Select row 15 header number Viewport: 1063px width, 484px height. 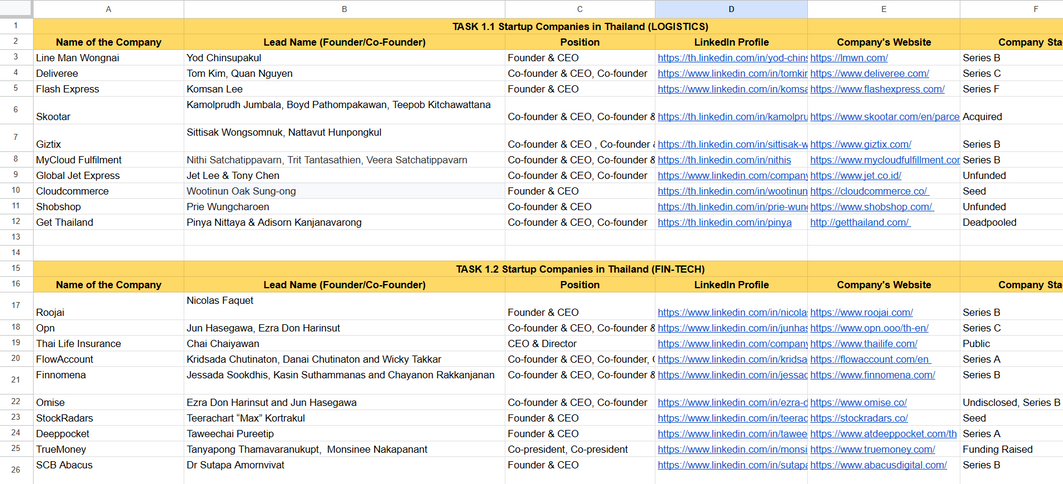tap(16, 269)
